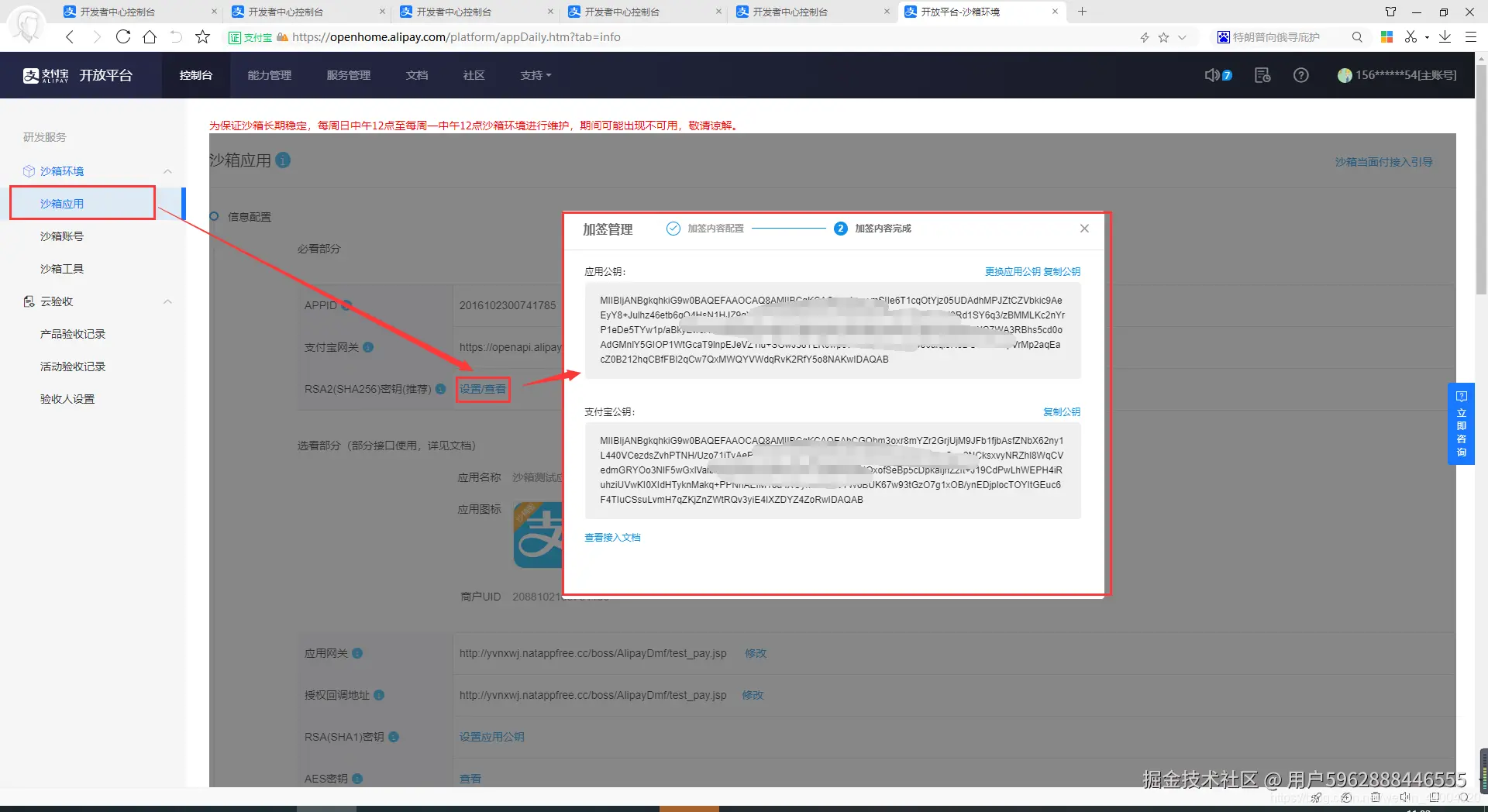This screenshot has height=812, width=1488.
Task: Open 服务管理 in the top navigation
Action: (348, 75)
